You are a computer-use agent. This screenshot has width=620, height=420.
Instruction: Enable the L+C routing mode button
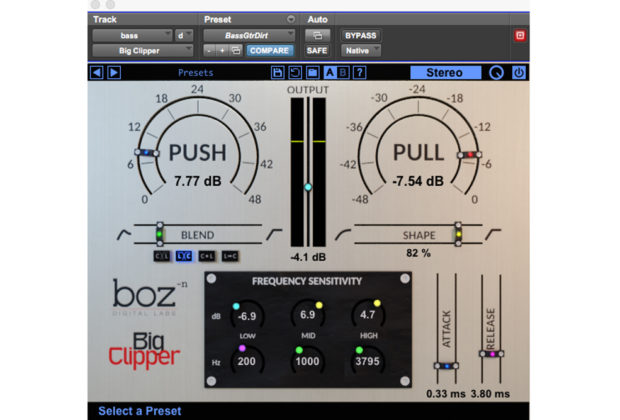click(230, 256)
